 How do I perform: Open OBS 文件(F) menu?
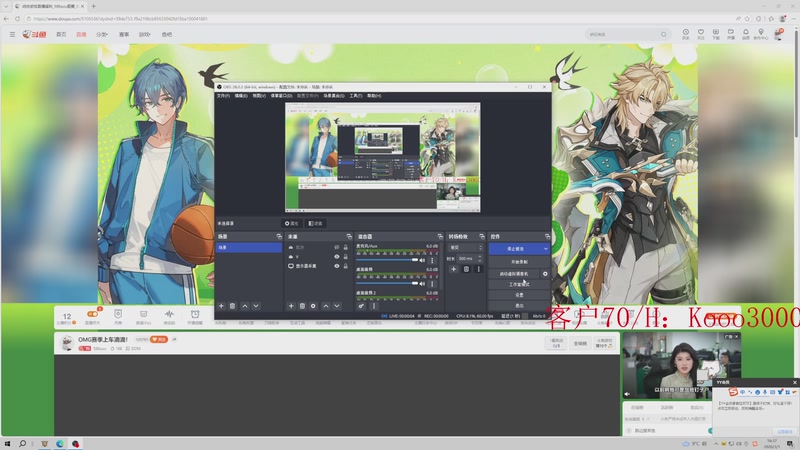[x=223, y=95]
